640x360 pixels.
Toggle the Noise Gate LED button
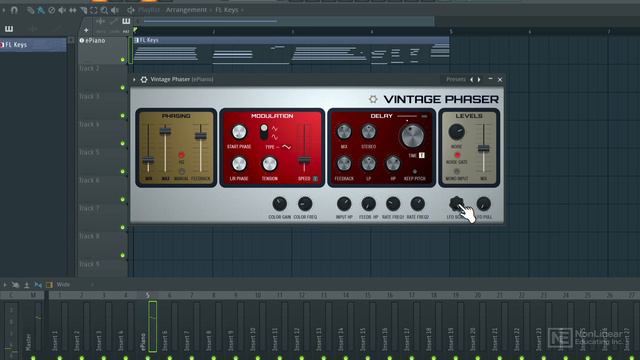click(x=457, y=155)
